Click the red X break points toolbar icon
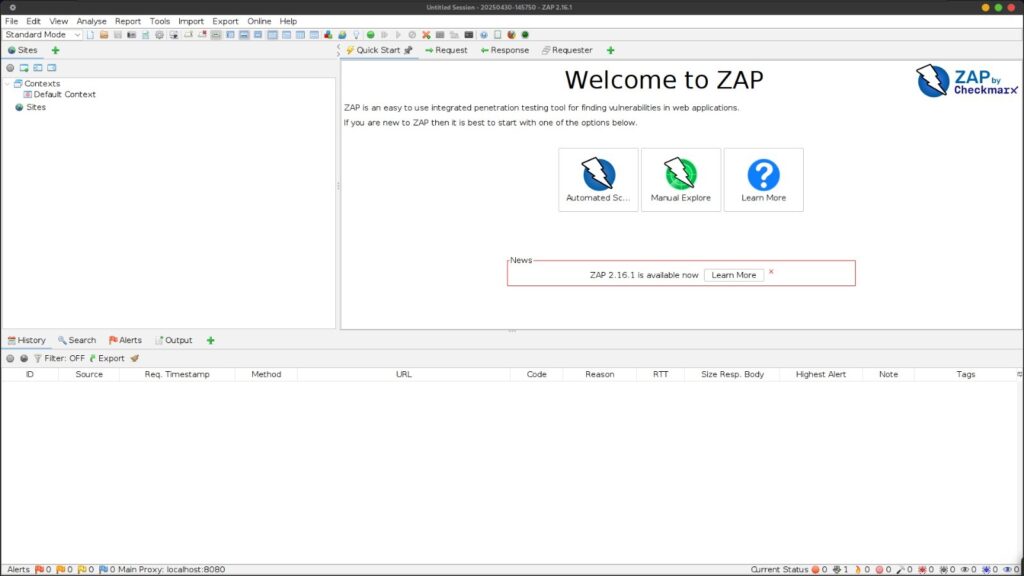The width and height of the screenshot is (1024, 576). click(426, 35)
